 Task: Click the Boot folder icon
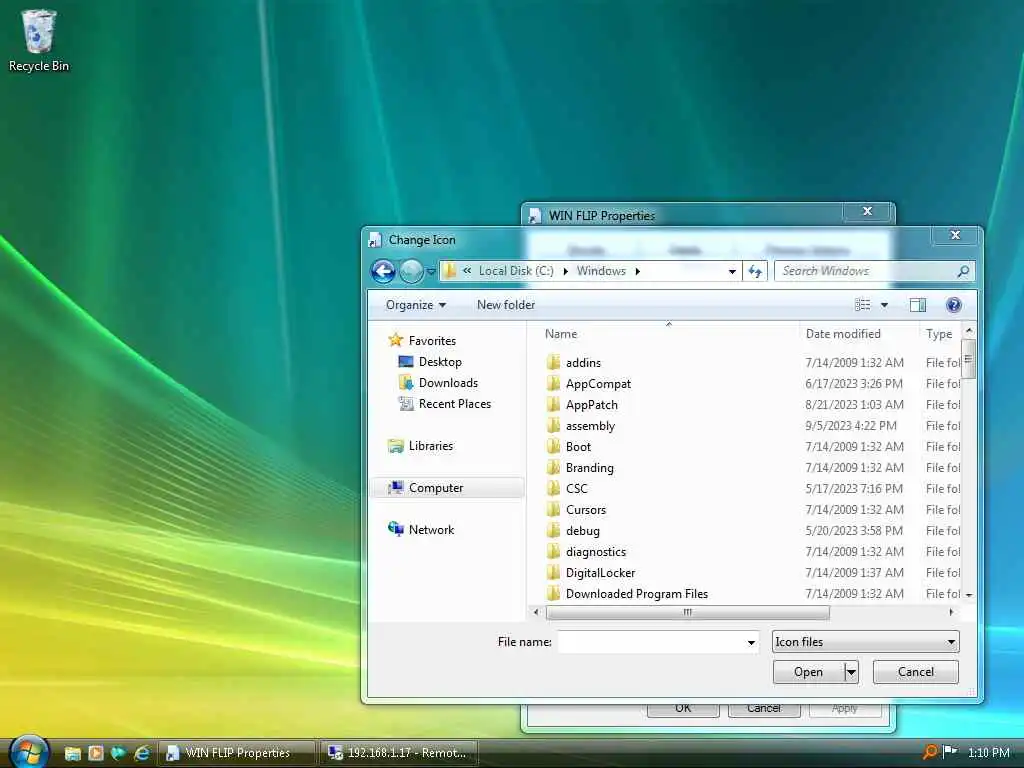(x=553, y=446)
